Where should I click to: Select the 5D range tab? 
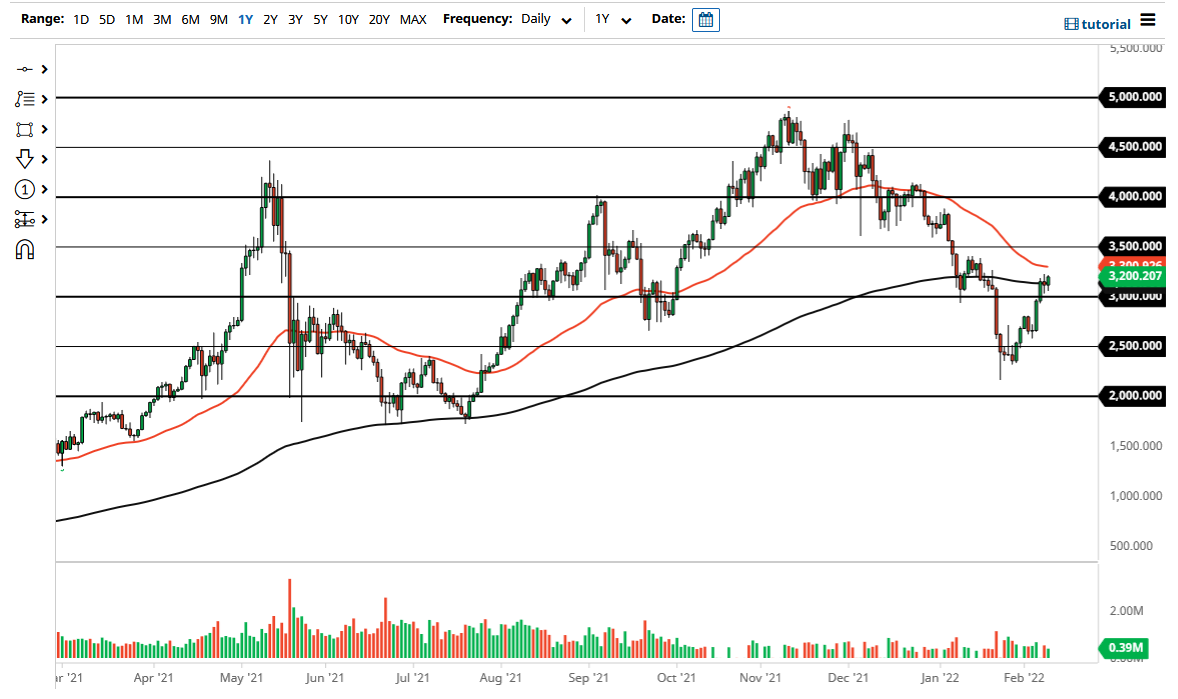pyautogui.click(x=105, y=19)
